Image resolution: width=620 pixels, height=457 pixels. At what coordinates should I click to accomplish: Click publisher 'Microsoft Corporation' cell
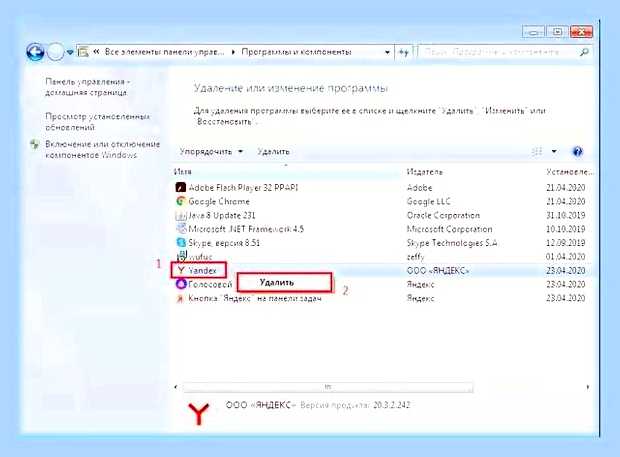(449, 229)
